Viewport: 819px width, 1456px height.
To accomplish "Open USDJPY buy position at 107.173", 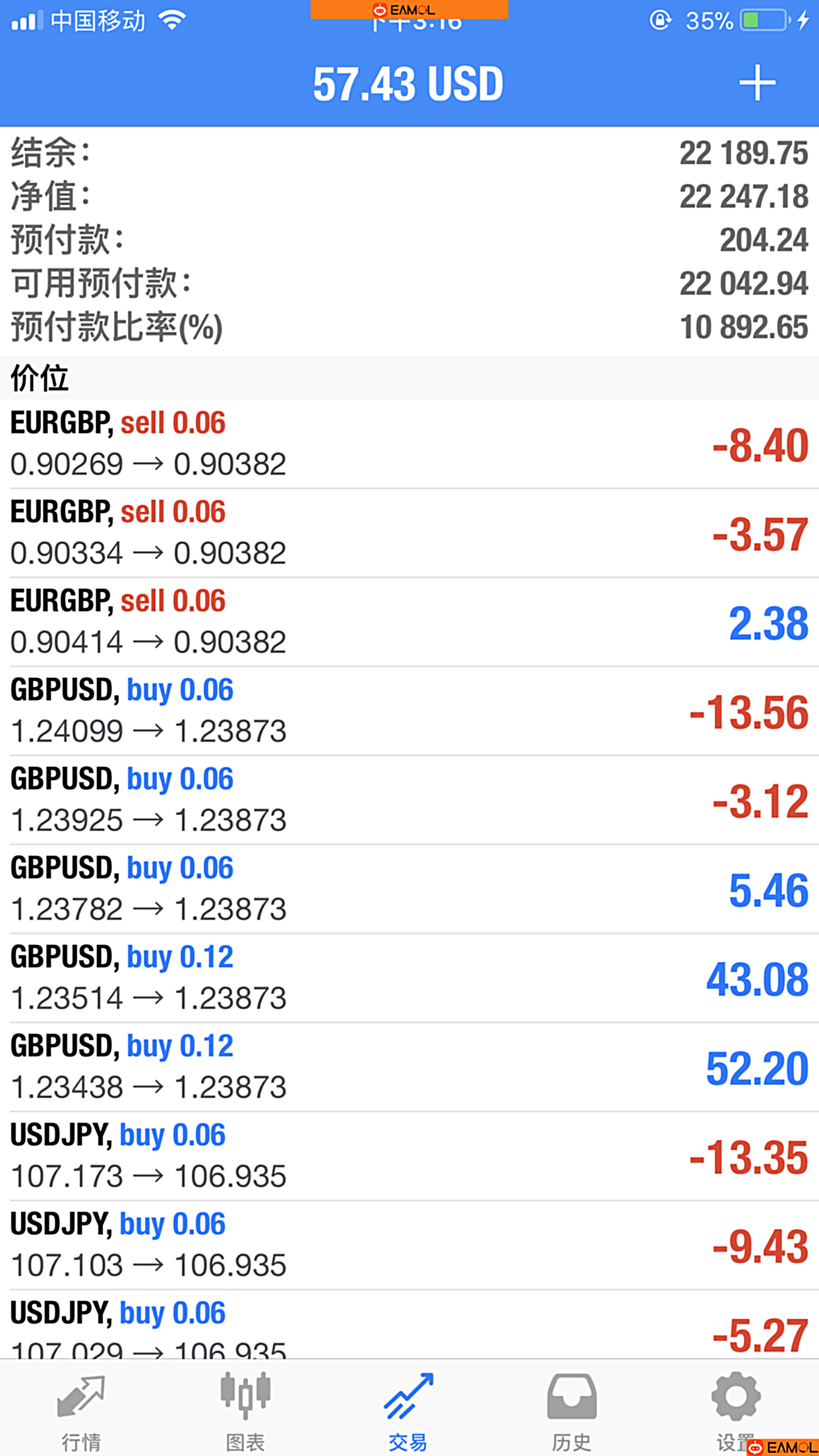I will tap(409, 1156).
